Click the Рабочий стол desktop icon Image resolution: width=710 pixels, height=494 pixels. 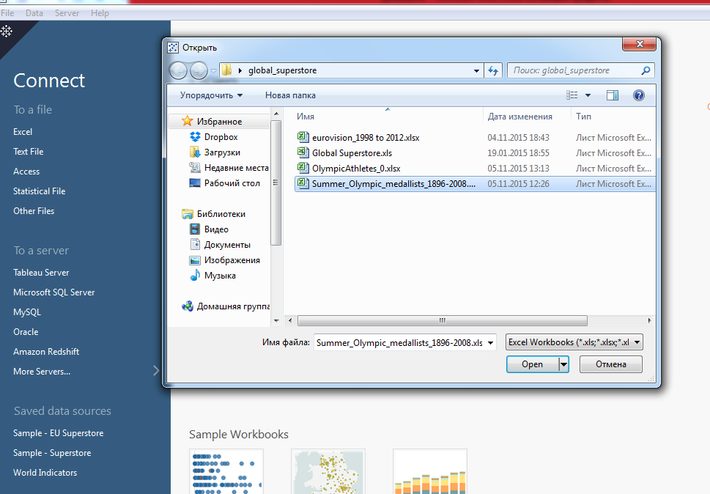[x=195, y=183]
